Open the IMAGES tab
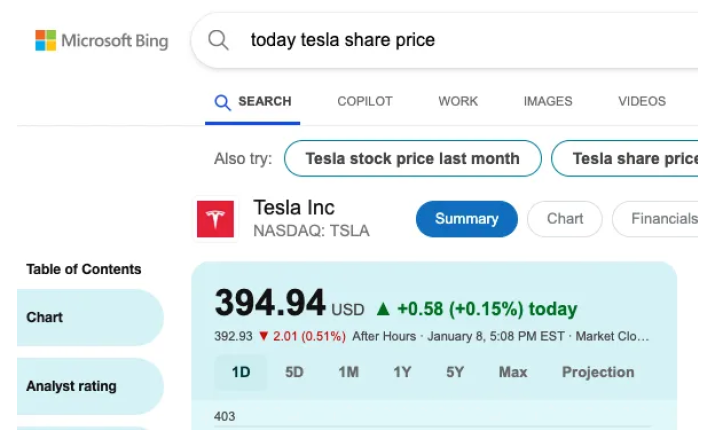716x441 pixels. [x=548, y=101]
